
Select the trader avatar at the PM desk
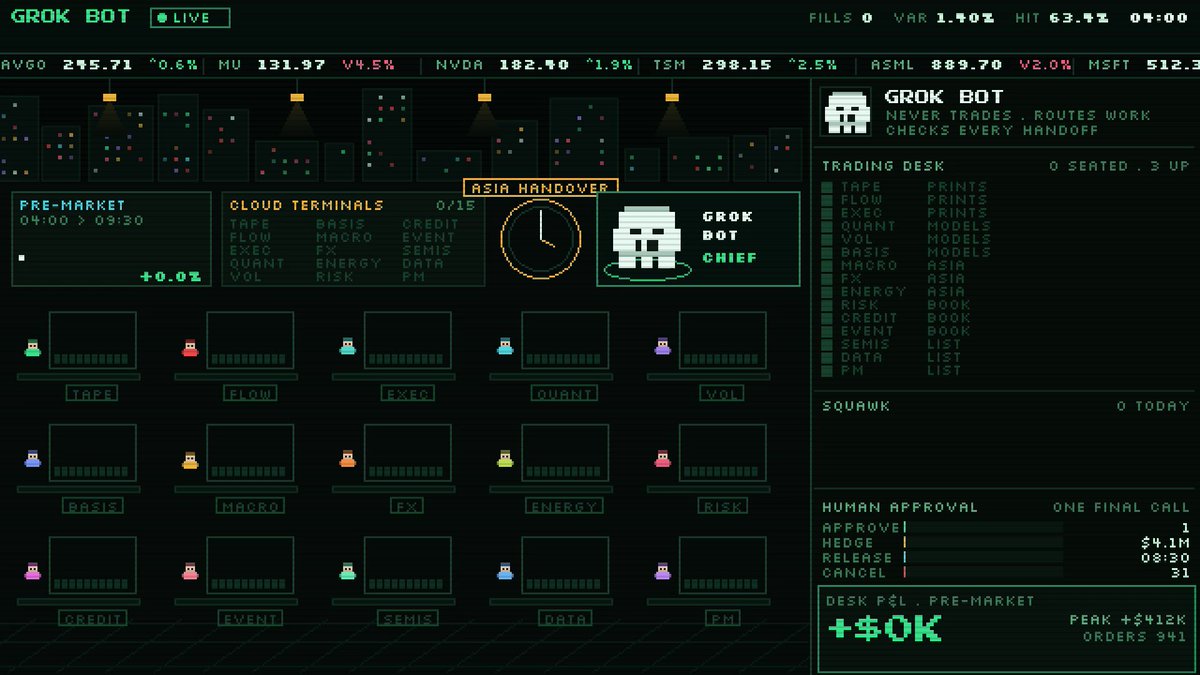(x=662, y=572)
